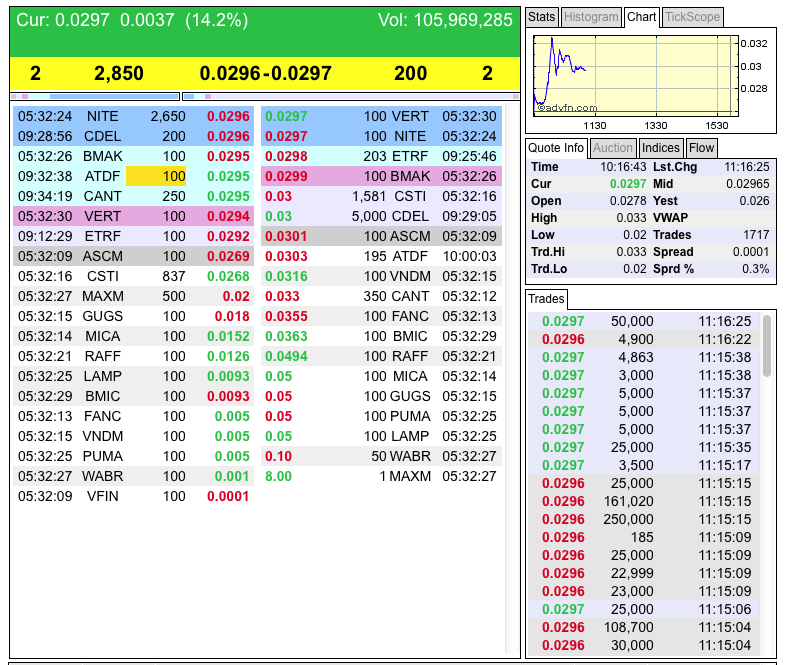788x665 pixels.
Task: Select the RAFF bid at 0.0126
Action: (x=133, y=356)
